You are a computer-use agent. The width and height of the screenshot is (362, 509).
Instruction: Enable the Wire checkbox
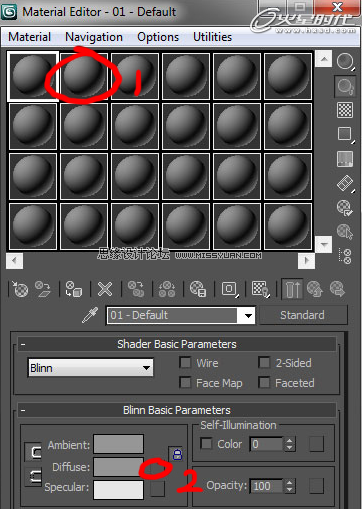tap(185, 363)
